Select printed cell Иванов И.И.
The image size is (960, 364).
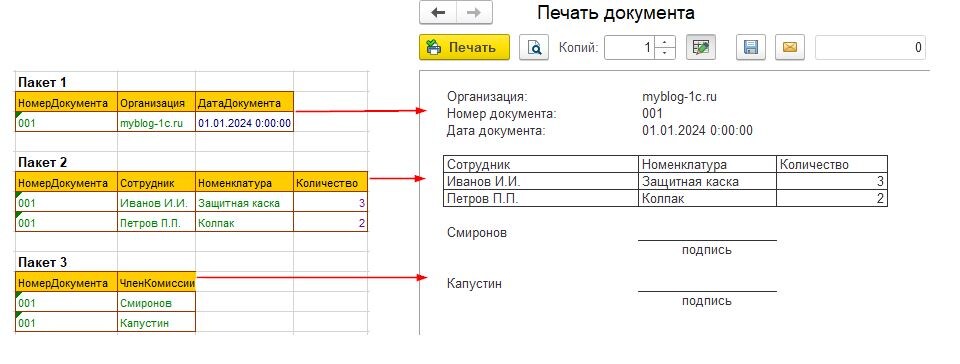(541, 182)
